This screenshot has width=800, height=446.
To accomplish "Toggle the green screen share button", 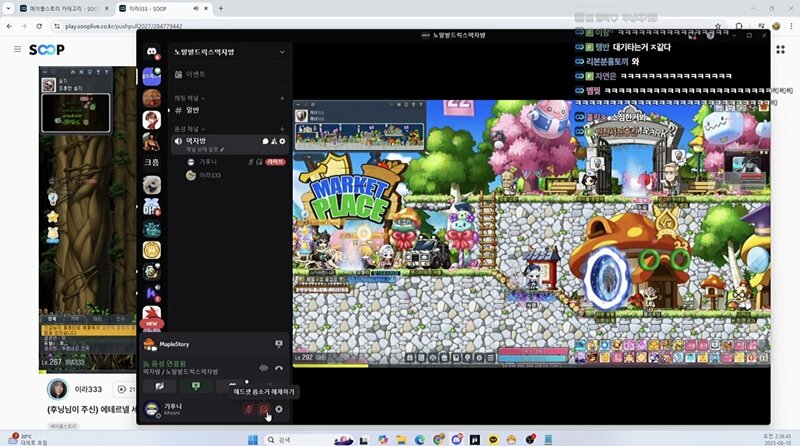I will (196, 386).
